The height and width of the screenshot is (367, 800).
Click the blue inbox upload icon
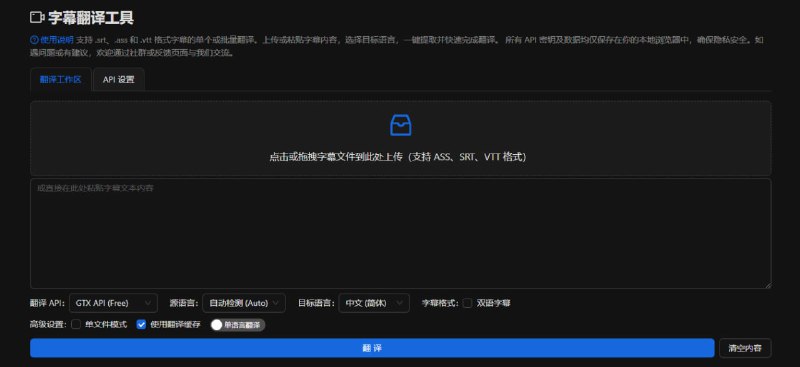(x=401, y=125)
